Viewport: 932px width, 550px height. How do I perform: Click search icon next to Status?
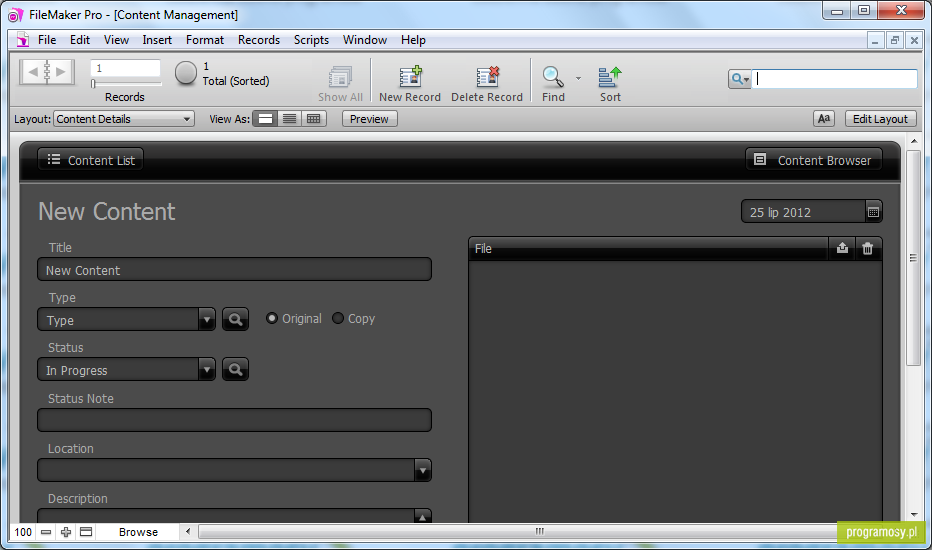(x=235, y=369)
